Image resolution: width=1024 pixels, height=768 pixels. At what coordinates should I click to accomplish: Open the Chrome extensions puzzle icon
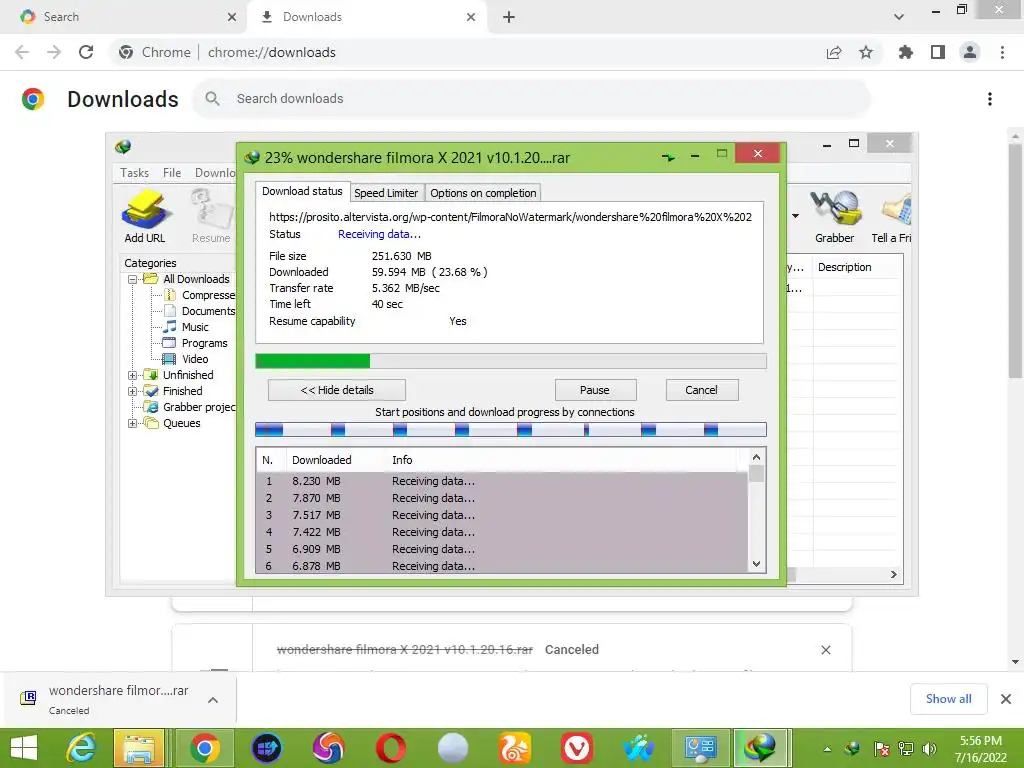tap(906, 52)
